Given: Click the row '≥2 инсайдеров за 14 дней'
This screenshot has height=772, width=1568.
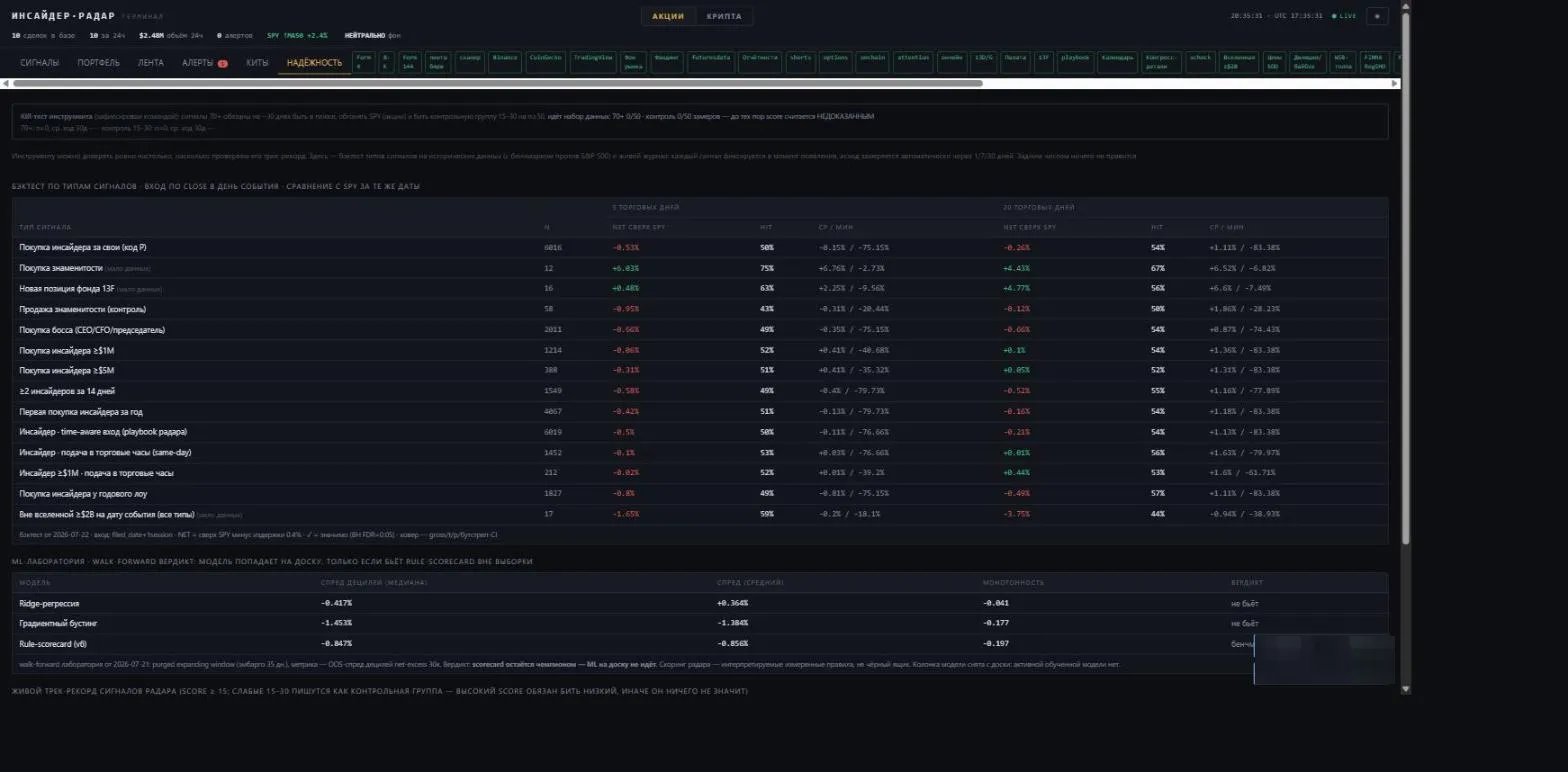Looking at the screenshot, I should click(x=700, y=391).
